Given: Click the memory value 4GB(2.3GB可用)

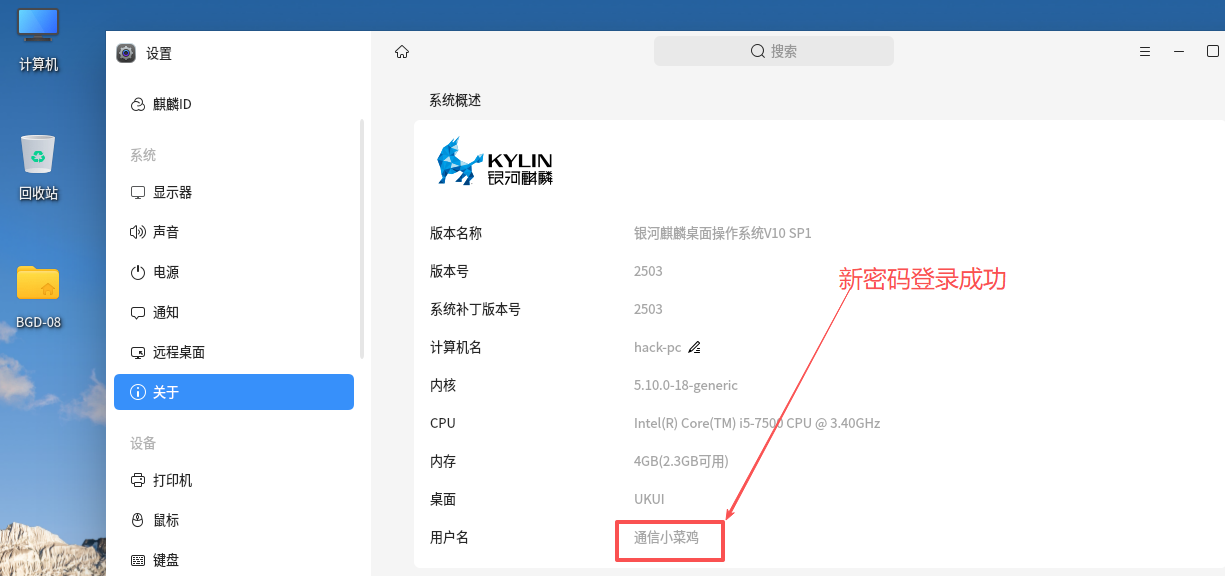Looking at the screenshot, I should click(x=681, y=461).
